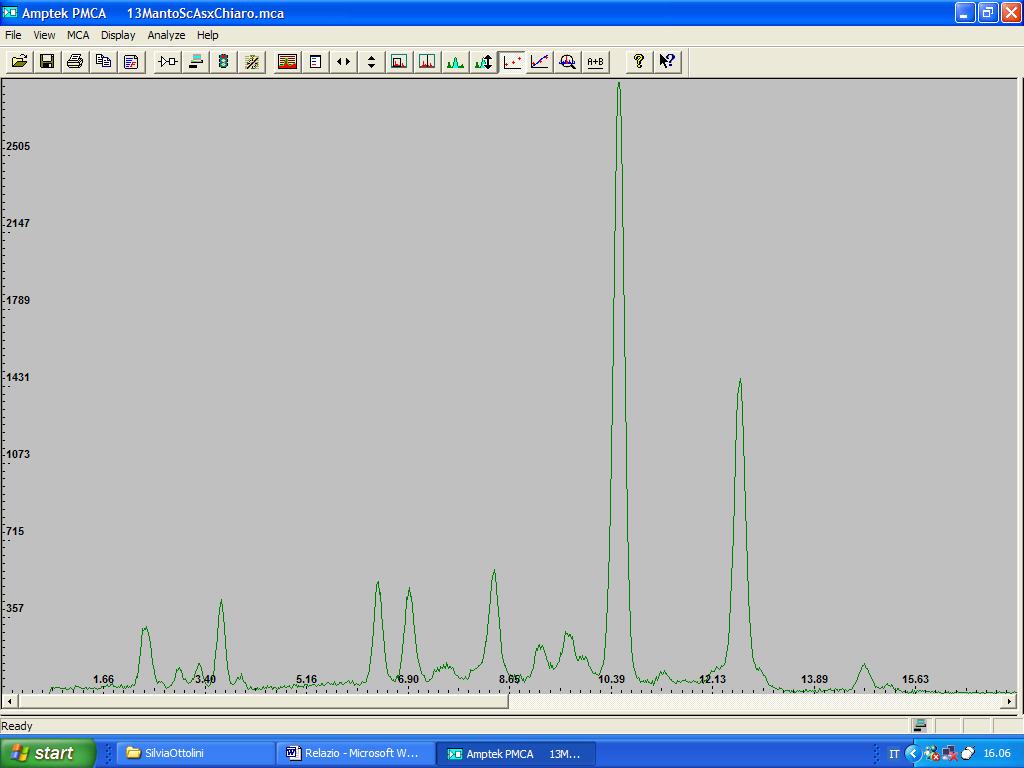Click the Windows start button
This screenshot has width=1024, height=768.
pos(47,753)
